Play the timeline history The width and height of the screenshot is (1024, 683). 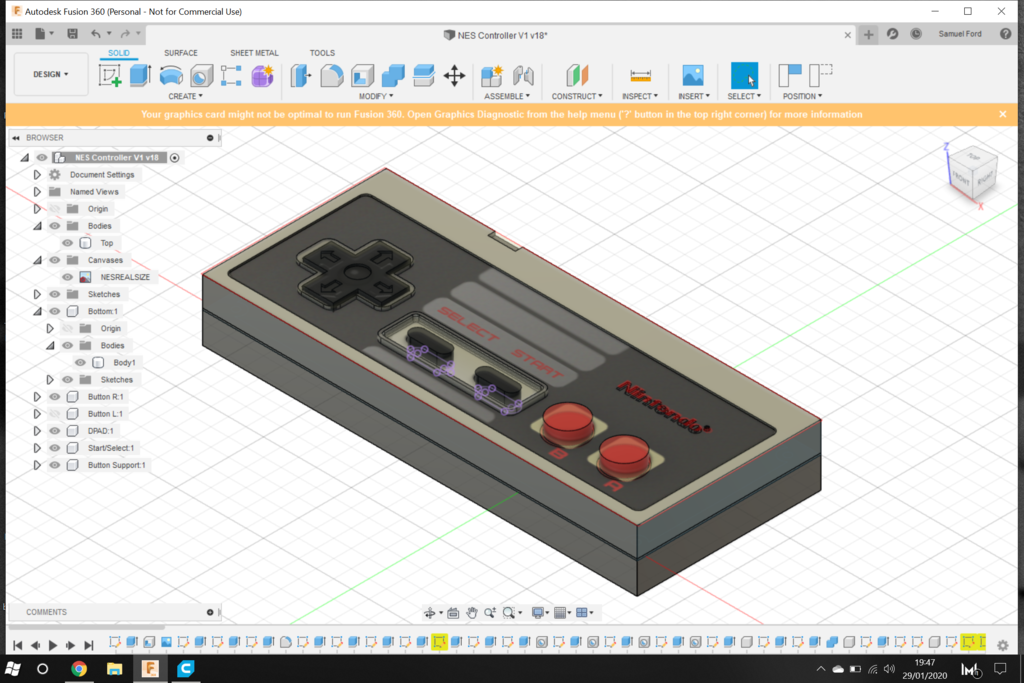pos(53,645)
